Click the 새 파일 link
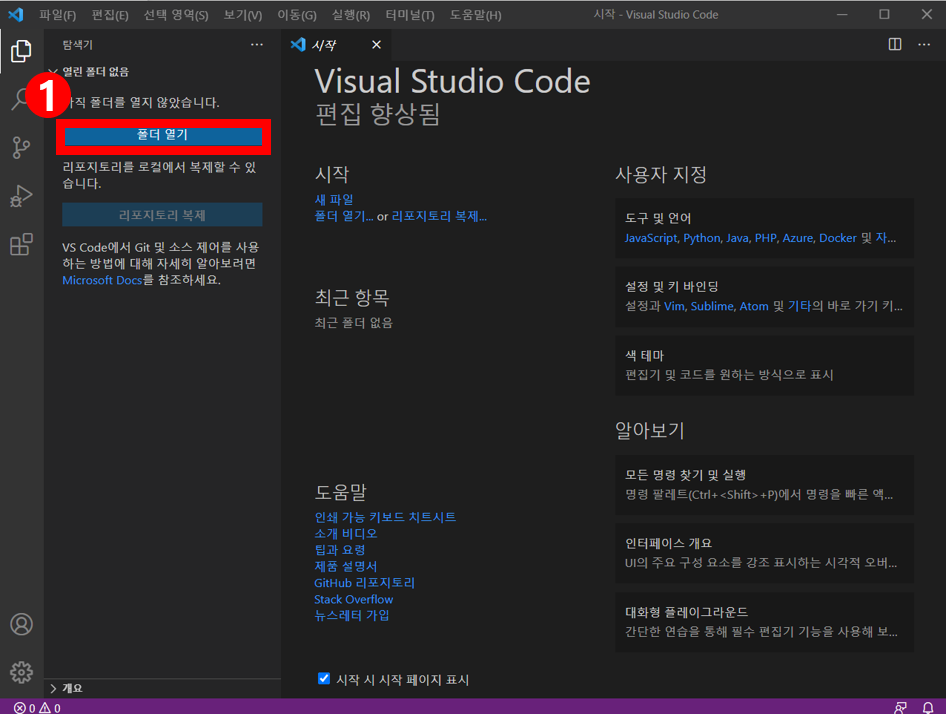 click(x=334, y=200)
